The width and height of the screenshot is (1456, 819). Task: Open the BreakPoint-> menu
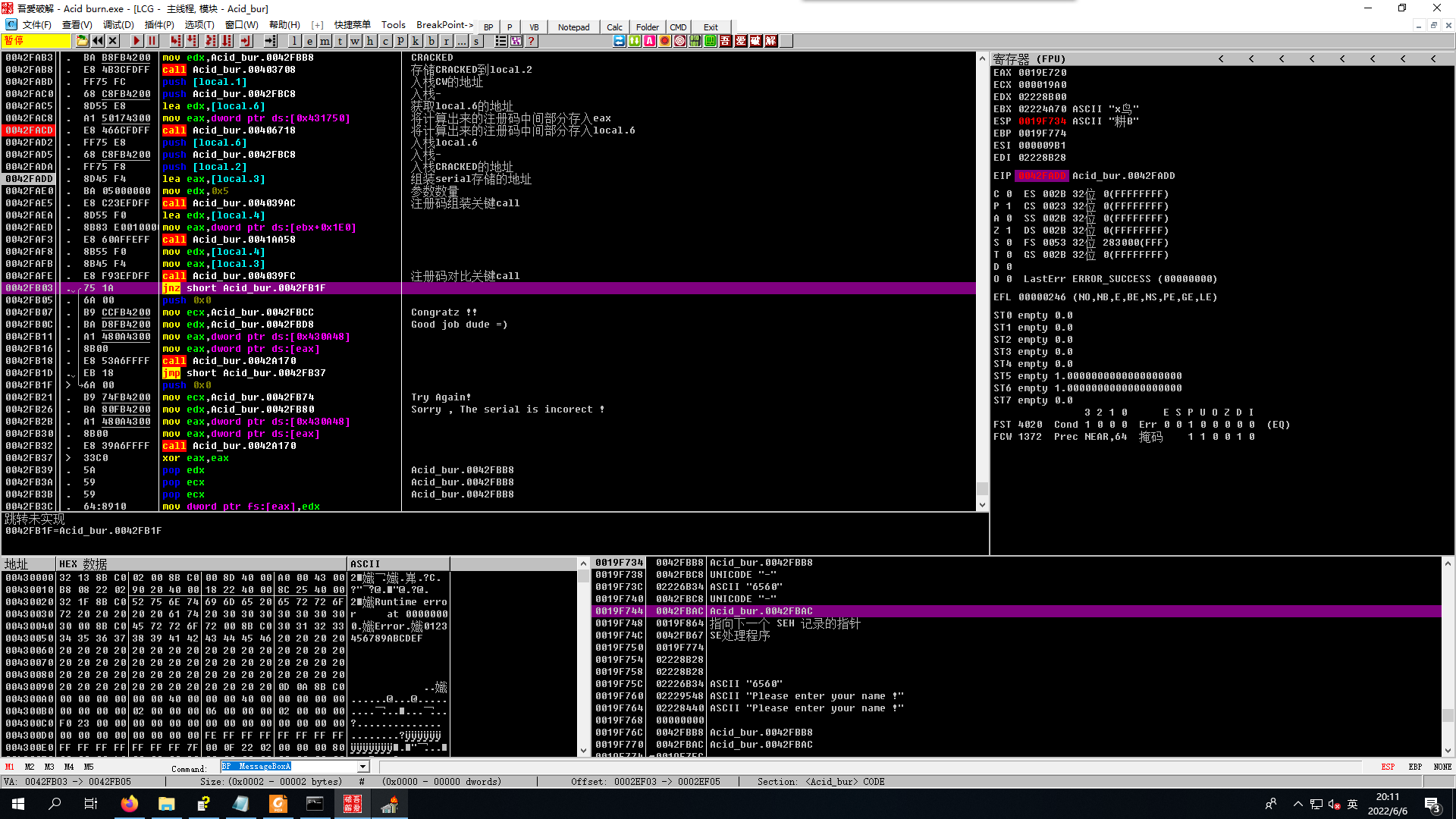pos(444,25)
